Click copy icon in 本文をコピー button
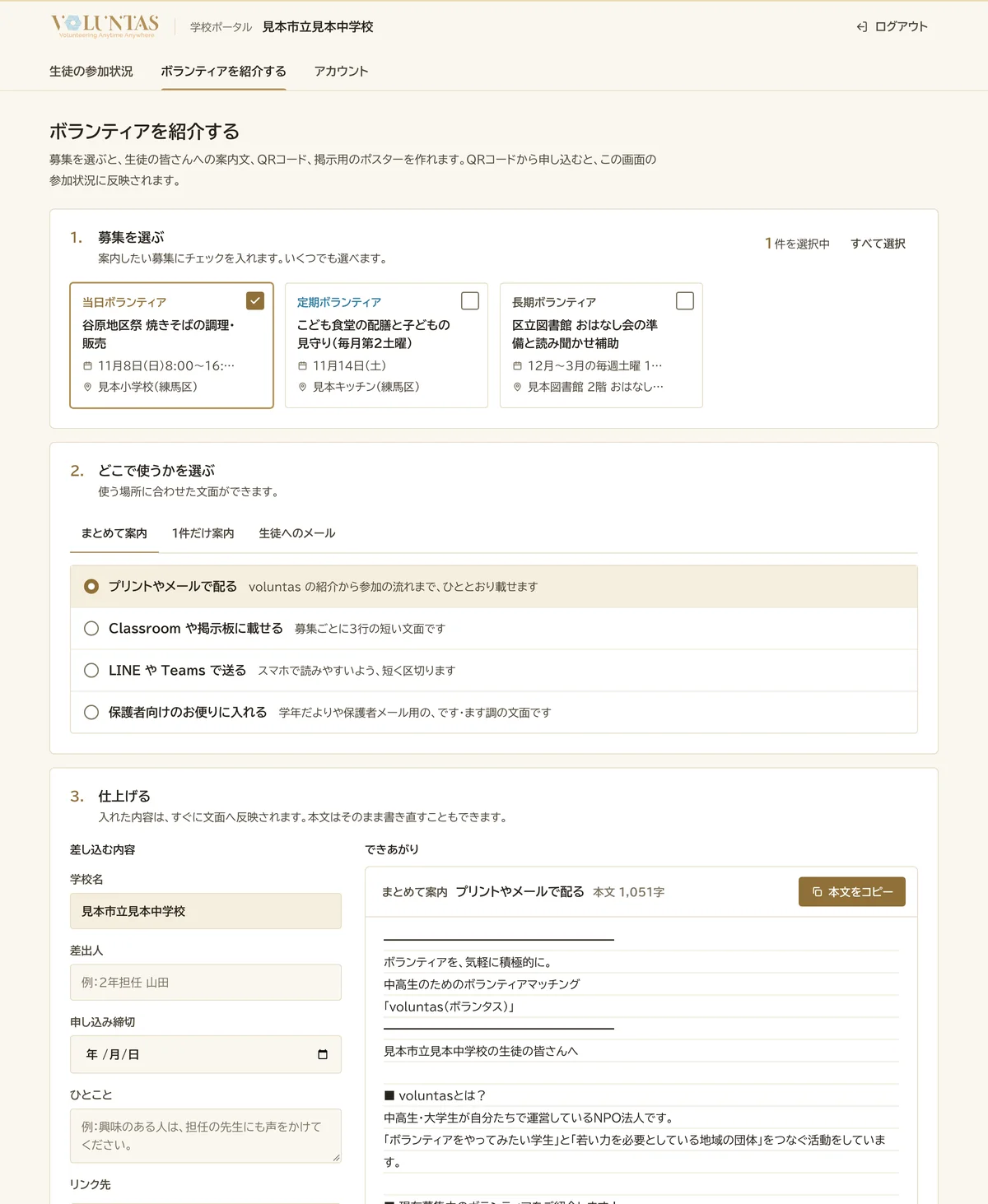The height and width of the screenshot is (1204, 988). click(817, 892)
